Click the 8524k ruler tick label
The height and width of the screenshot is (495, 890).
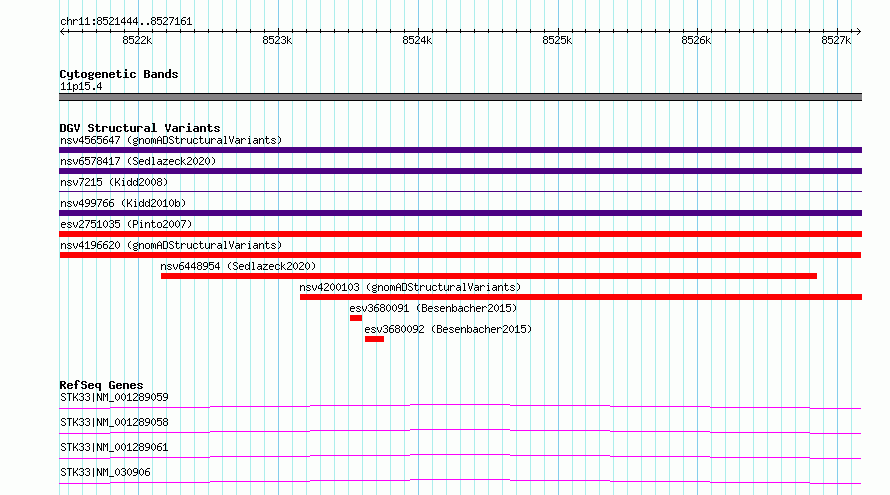(x=417, y=40)
